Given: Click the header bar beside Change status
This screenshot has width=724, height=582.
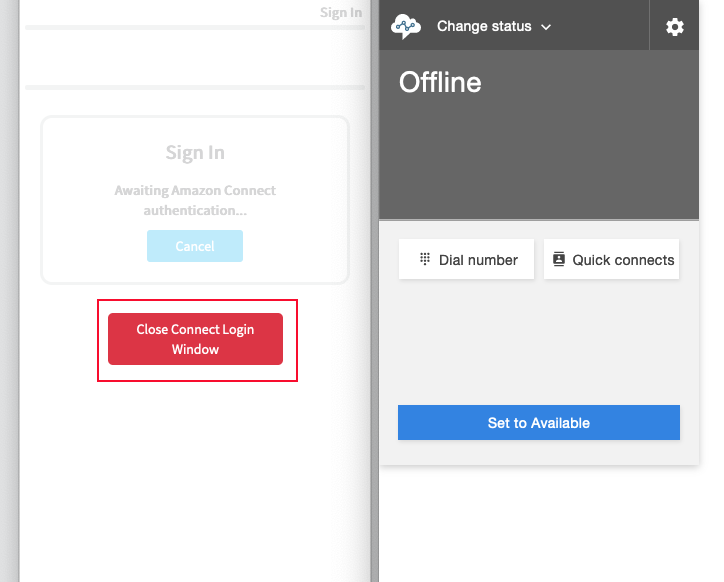Looking at the screenshot, I should click(600, 25).
